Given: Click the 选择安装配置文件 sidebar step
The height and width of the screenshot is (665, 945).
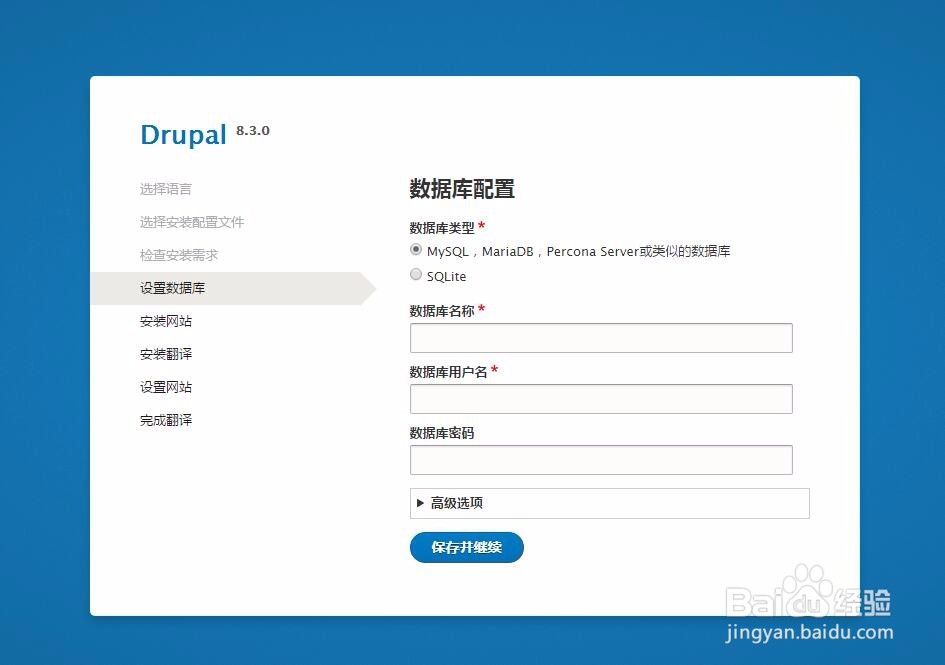Looking at the screenshot, I should point(192,221).
